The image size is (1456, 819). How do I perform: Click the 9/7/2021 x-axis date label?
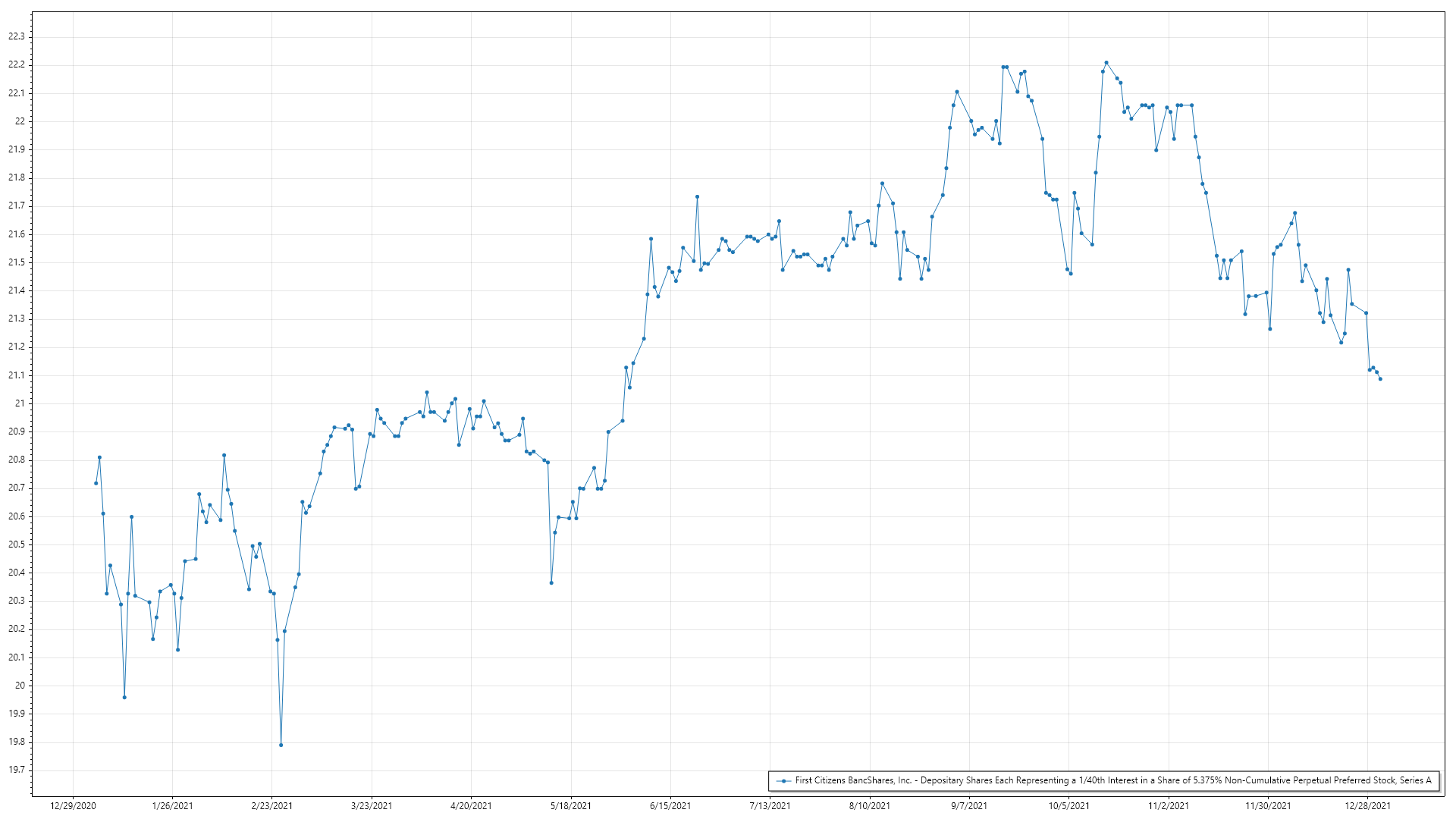969,805
